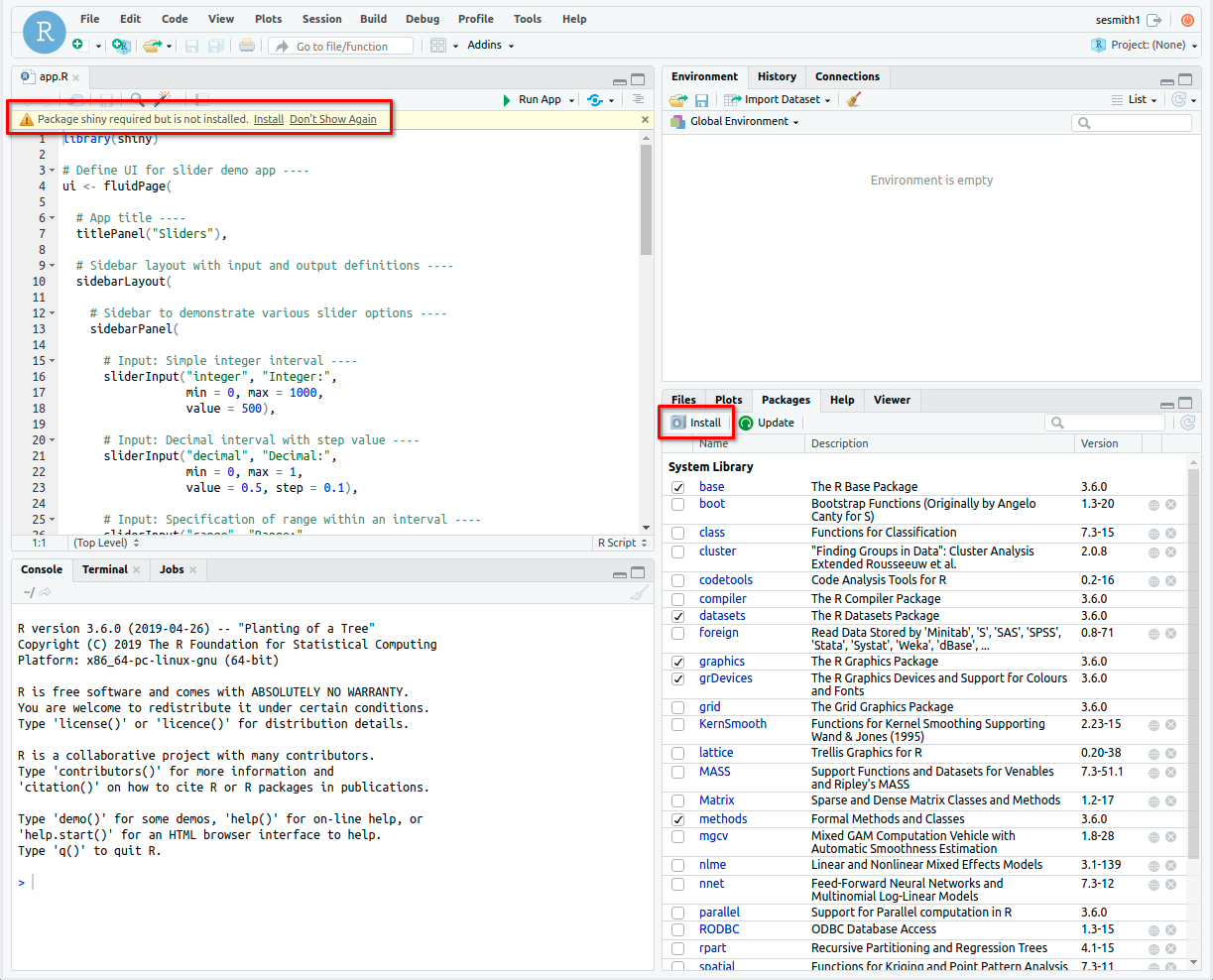Open an existing file with the folder icon
The width and height of the screenshot is (1213, 980).
tap(151, 45)
